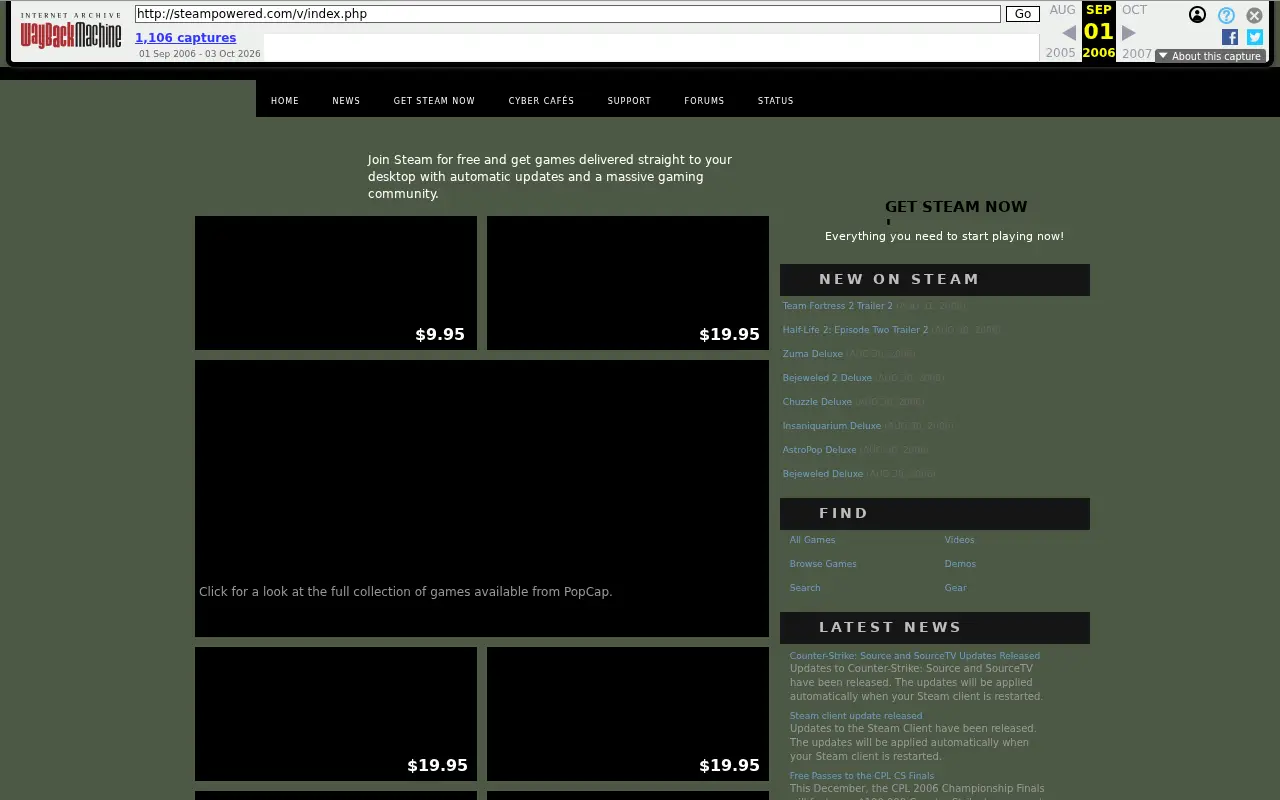
Task: Open the 1,106 captures link
Action: coord(186,38)
